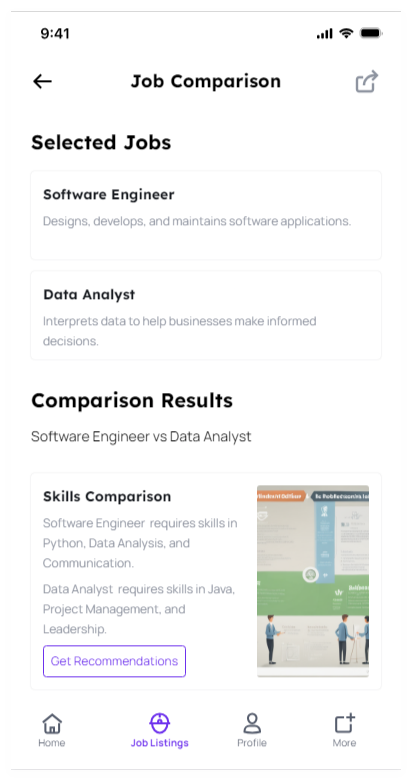Image resolution: width=412 pixels, height=781 pixels.
Task: Tap the battery indicator icon
Action: coord(371,33)
